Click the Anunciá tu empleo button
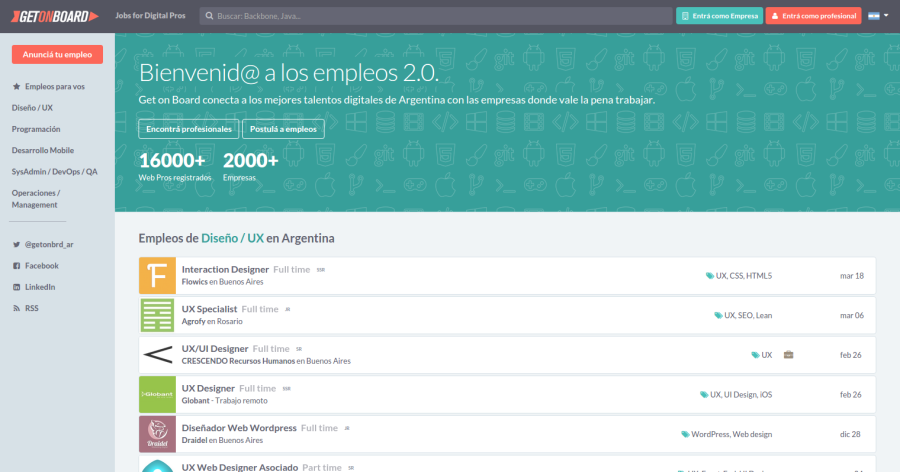900x472 pixels. [57, 54]
